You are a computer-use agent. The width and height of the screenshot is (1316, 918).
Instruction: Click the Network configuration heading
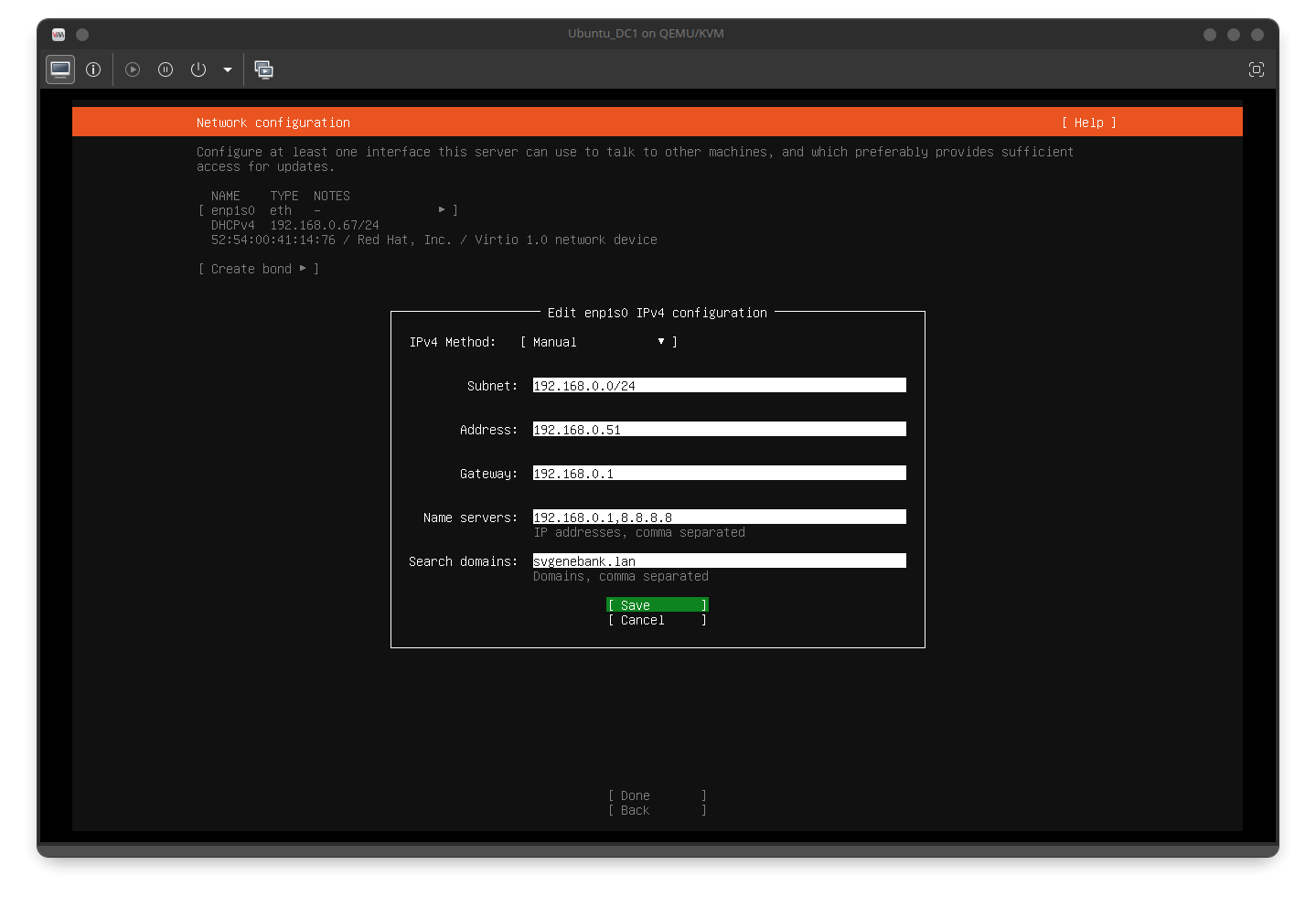tap(273, 123)
